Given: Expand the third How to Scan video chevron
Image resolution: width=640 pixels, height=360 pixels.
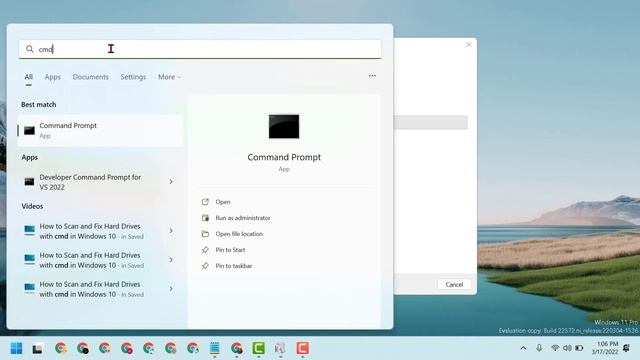Looking at the screenshot, I should 171,289.
